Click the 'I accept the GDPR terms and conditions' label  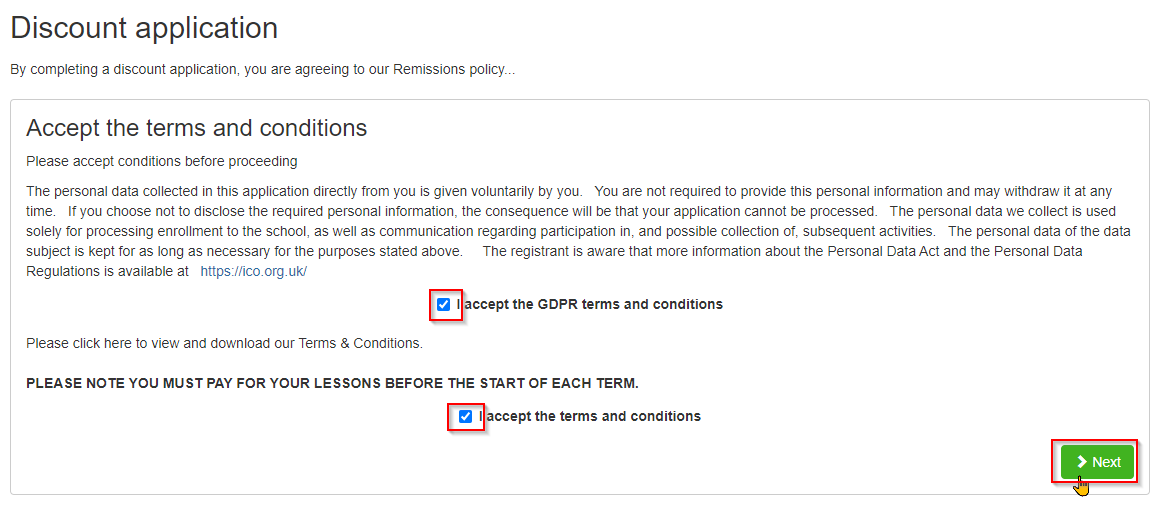[x=589, y=304]
